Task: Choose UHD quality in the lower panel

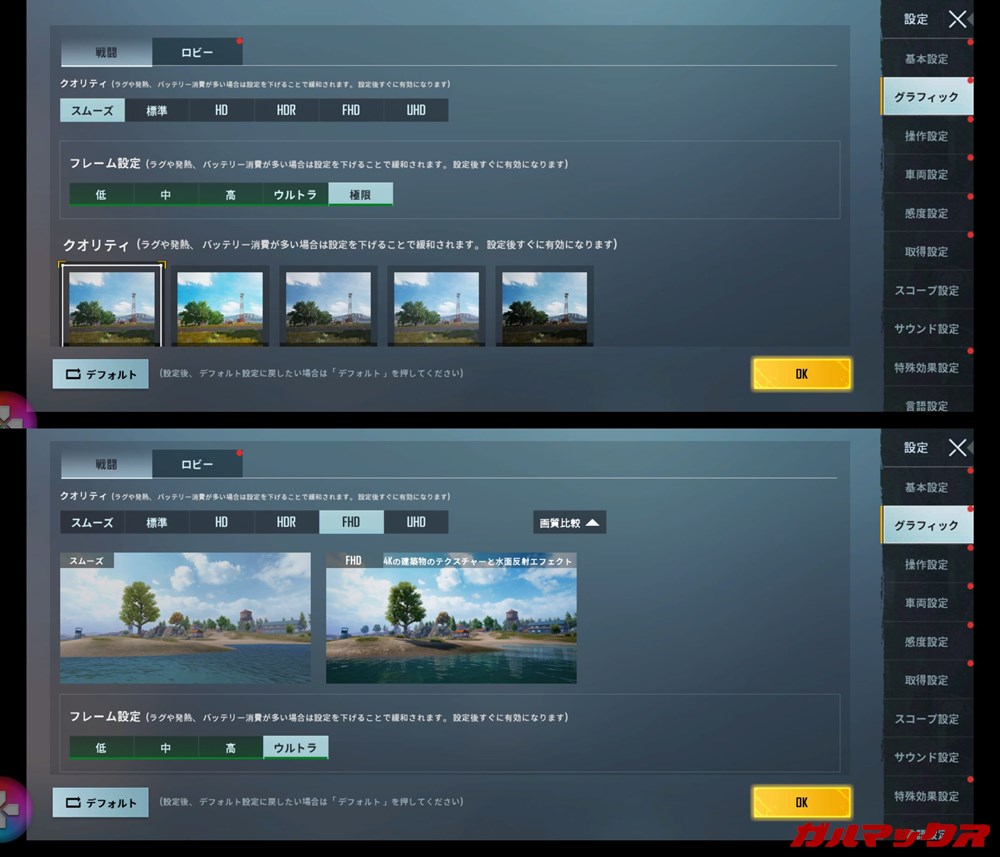Action: [x=416, y=522]
